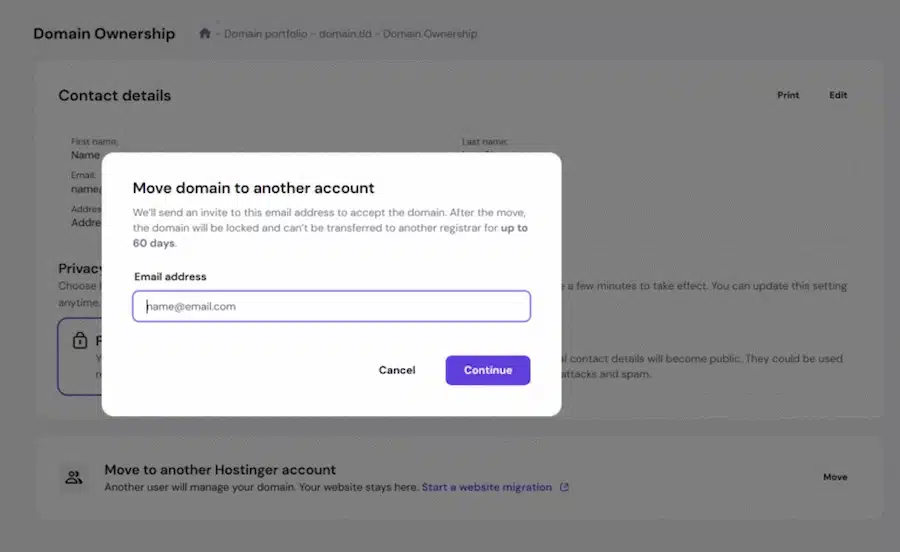
Task: Cancel the move domain dialog
Action: point(397,370)
